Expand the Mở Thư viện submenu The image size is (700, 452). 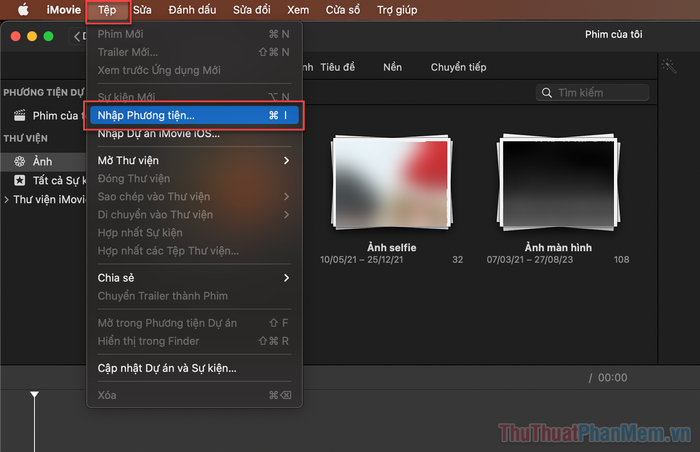[194, 160]
